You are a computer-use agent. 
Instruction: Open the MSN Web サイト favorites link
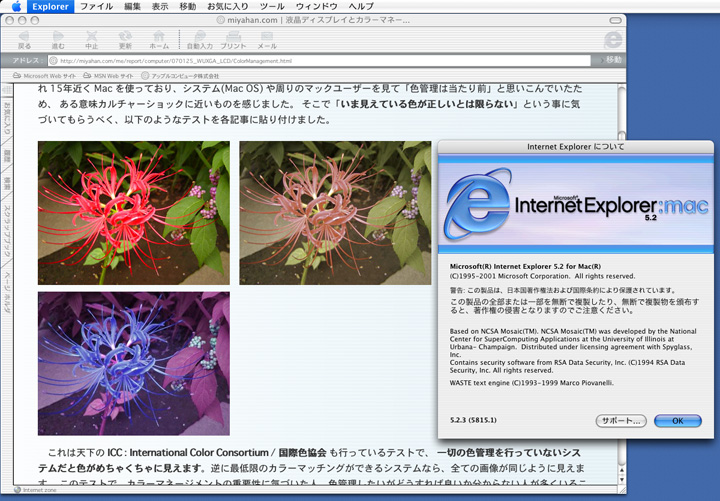[x=112, y=76]
